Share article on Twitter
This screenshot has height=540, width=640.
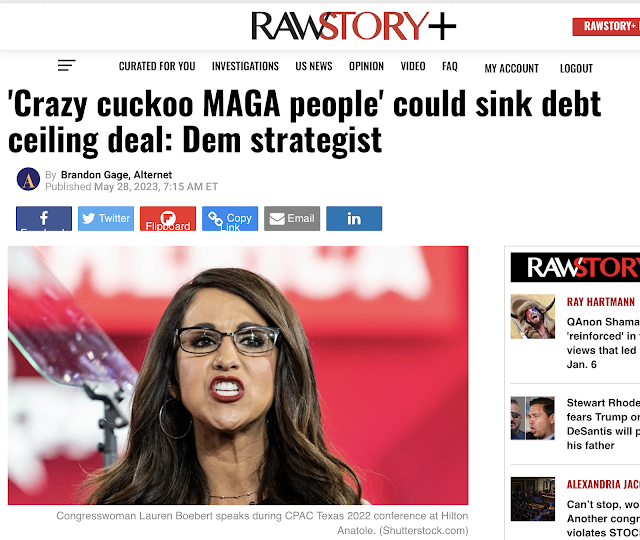[x=106, y=218]
